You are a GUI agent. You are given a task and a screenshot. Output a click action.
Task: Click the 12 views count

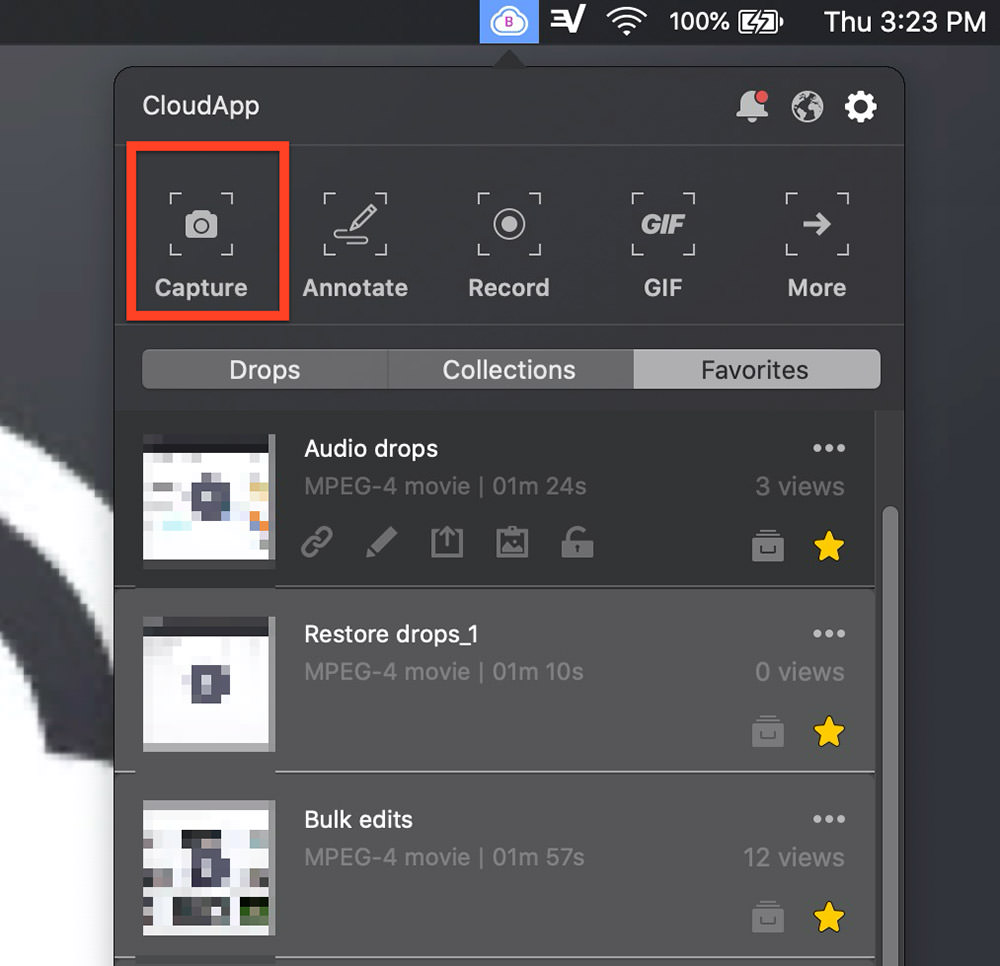coord(794,858)
